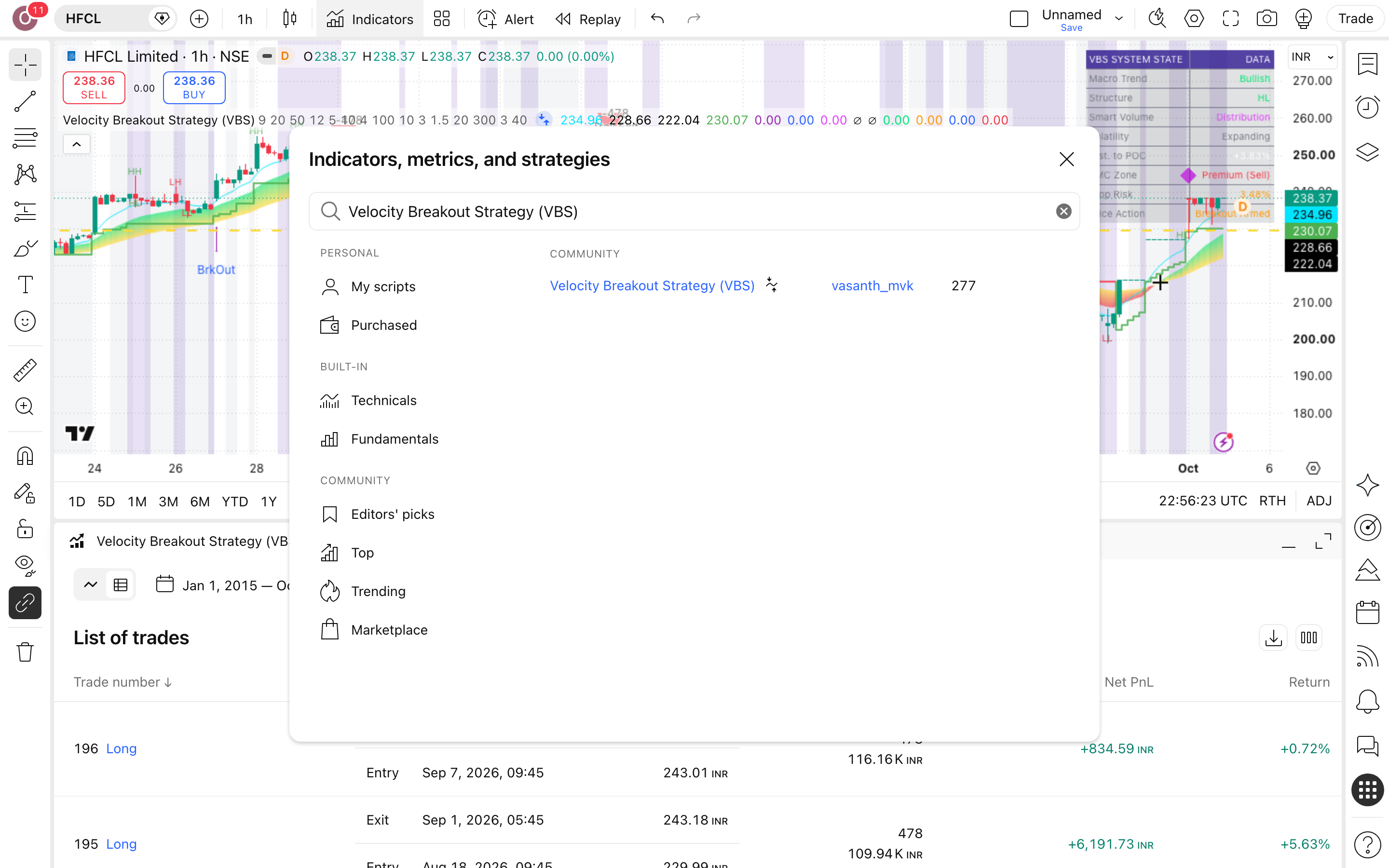Collapse the indicator legend chevron
Image resolution: width=1389 pixels, height=868 pixels.
click(x=76, y=144)
